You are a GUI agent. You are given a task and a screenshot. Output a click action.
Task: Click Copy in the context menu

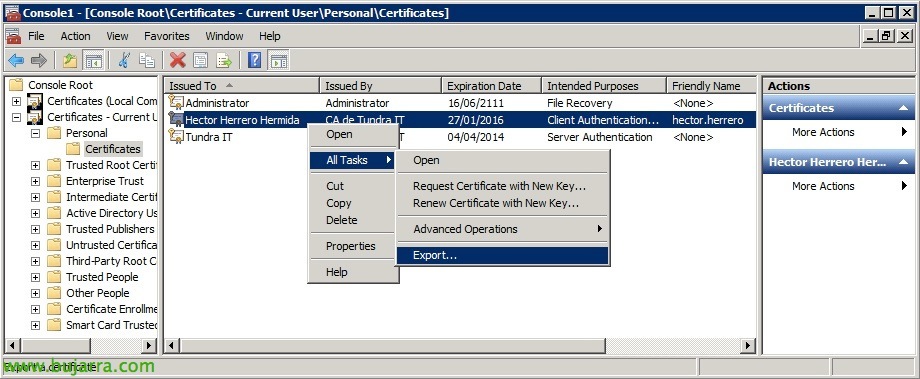point(353,203)
